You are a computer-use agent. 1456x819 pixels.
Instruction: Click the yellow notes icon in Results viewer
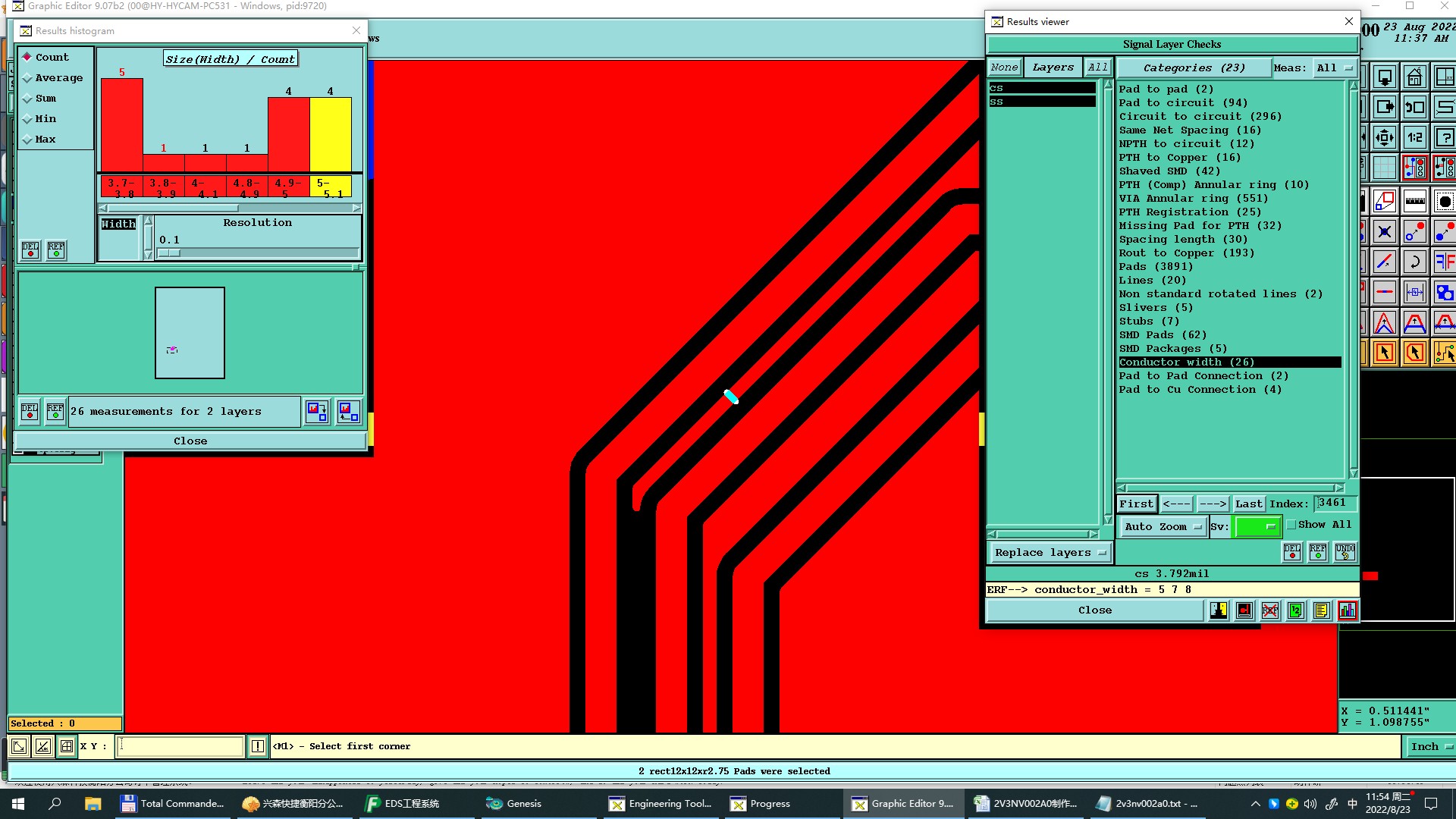1321,610
